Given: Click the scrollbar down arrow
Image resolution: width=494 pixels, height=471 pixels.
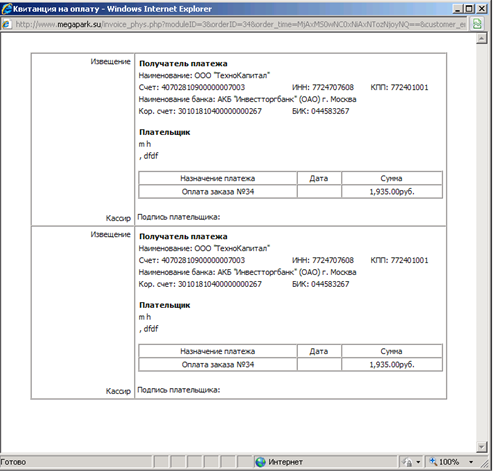Looking at the screenshot, I should tap(482, 447).
